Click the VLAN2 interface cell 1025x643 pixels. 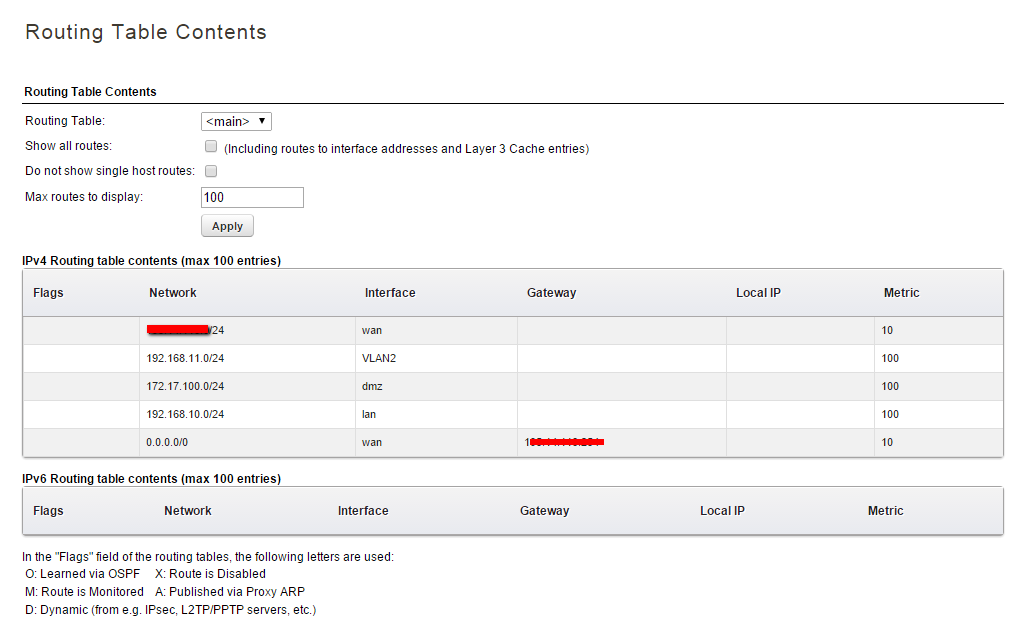[379, 358]
